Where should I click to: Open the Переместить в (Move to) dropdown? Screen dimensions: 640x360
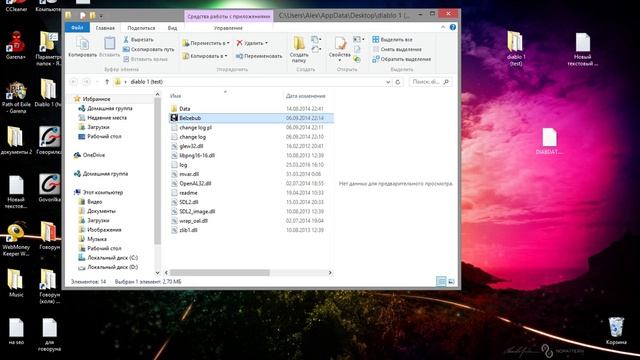click(206, 43)
